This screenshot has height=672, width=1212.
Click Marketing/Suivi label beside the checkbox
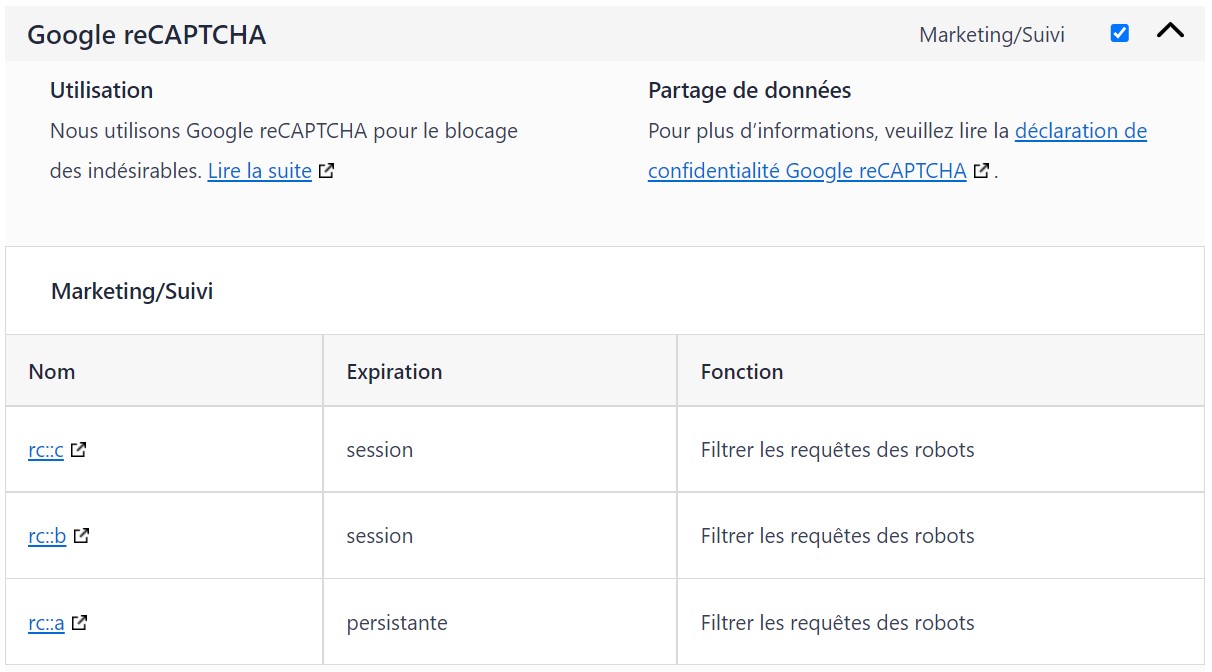pos(992,35)
